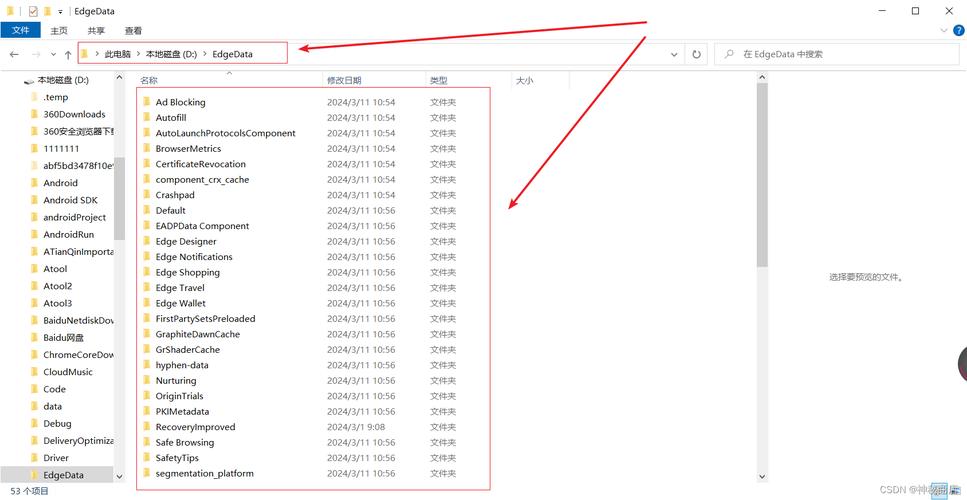Image resolution: width=967 pixels, height=500 pixels.
Task: Select the GraphiteDawnCache folder icon
Action: coord(146,334)
